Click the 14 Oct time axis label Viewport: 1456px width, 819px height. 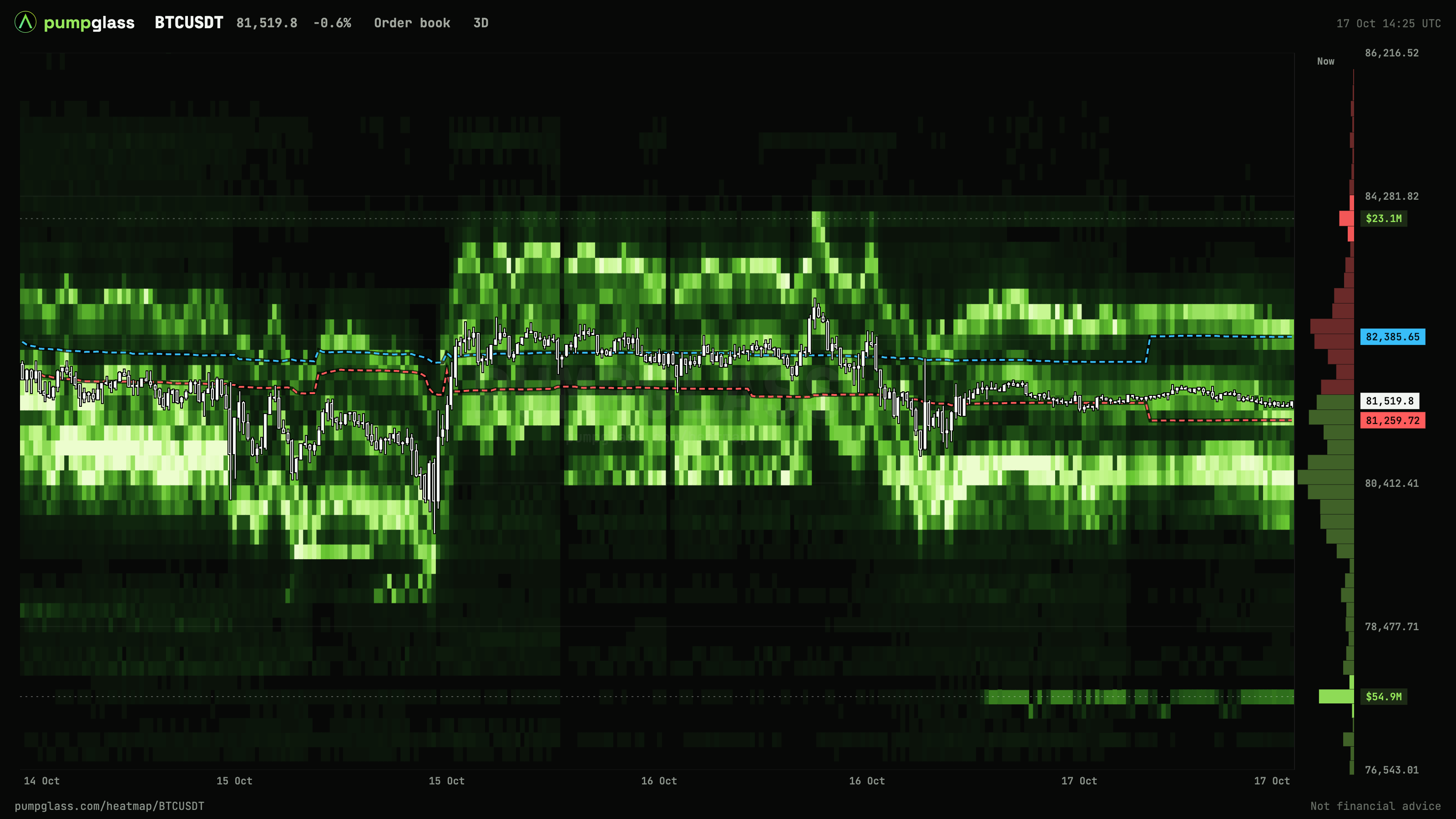click(41, 781)
